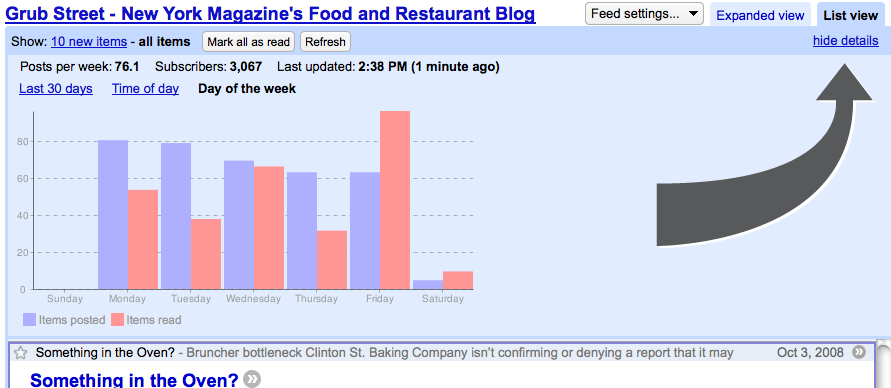Viewport: 891px width, 388px height.
Task: Show only 10 new items
Action: 89,42
